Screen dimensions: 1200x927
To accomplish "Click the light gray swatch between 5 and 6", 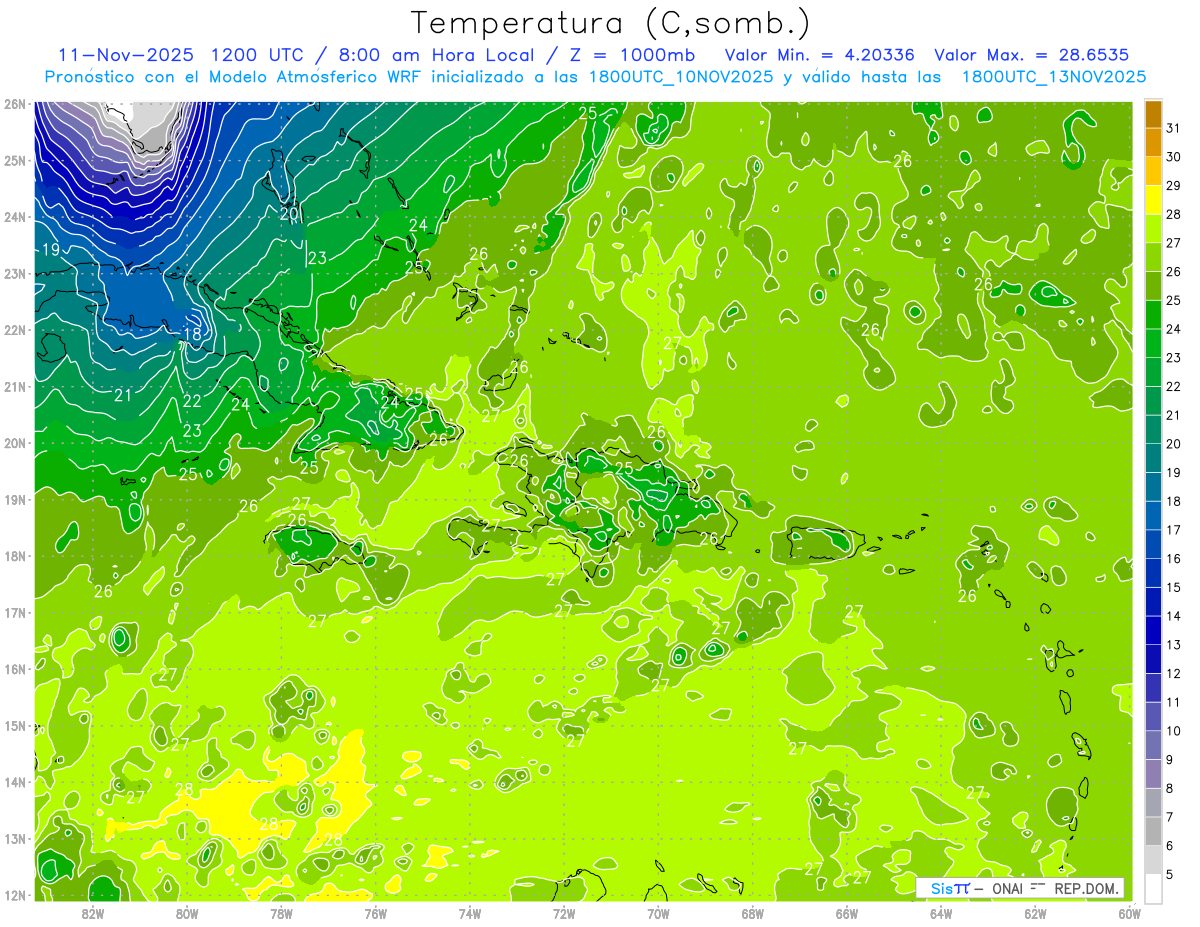I will point(1153,860).
